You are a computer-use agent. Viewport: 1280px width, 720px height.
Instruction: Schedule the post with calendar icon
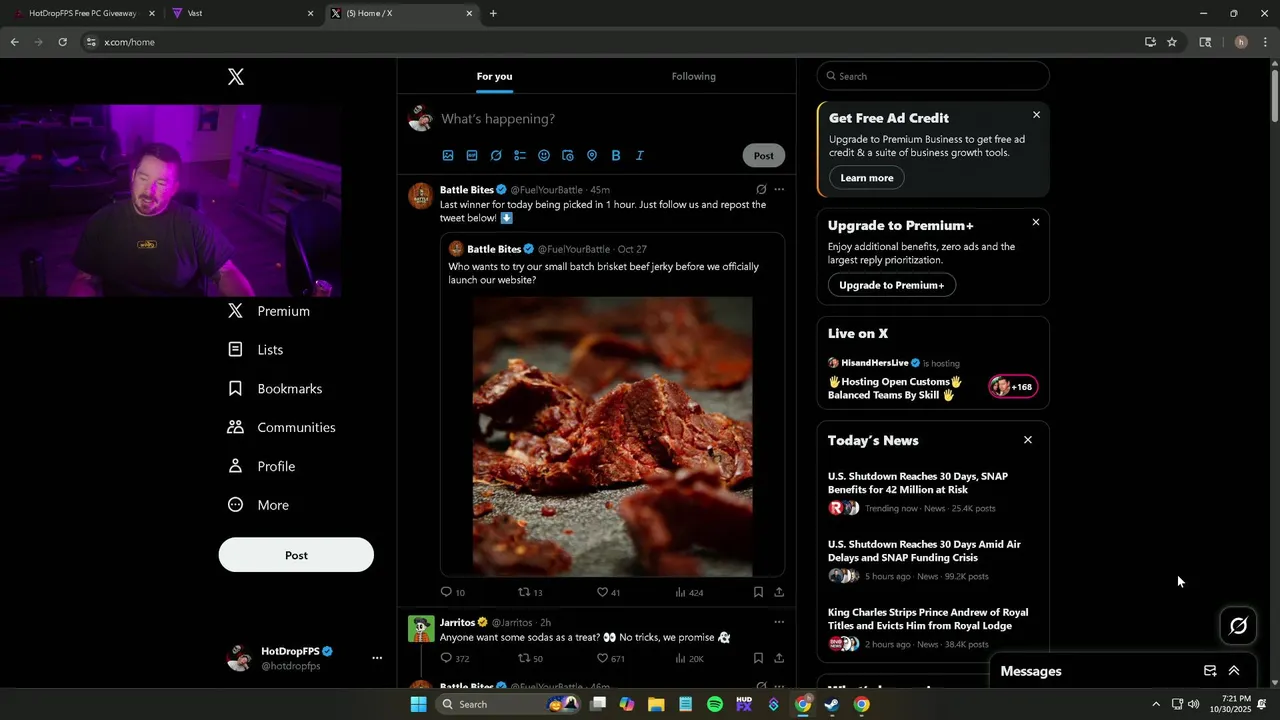click(x=568, y=156)
